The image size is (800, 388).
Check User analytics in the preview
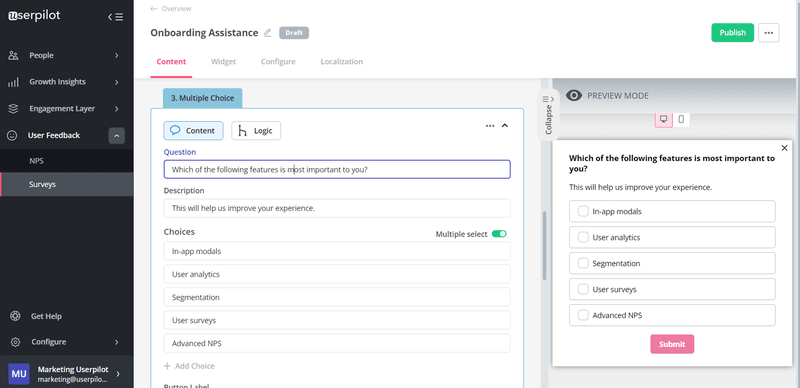point(583,237)
